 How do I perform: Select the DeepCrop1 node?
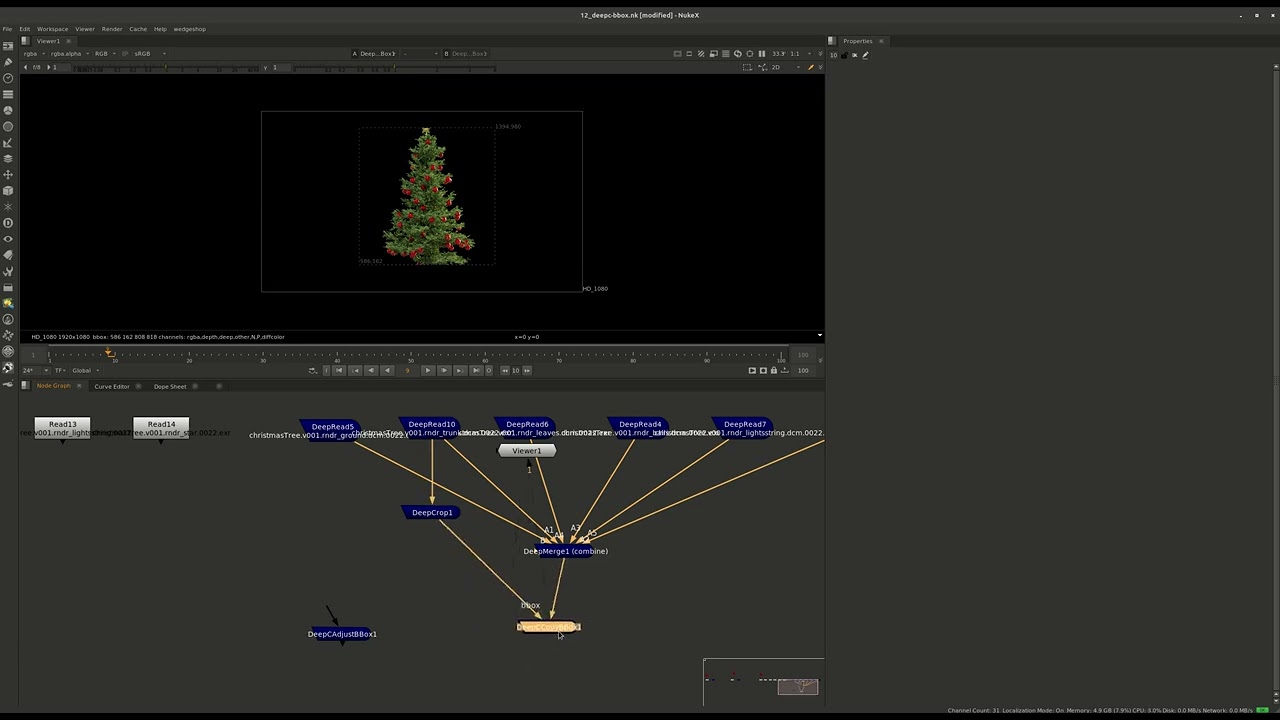(432, 512)
